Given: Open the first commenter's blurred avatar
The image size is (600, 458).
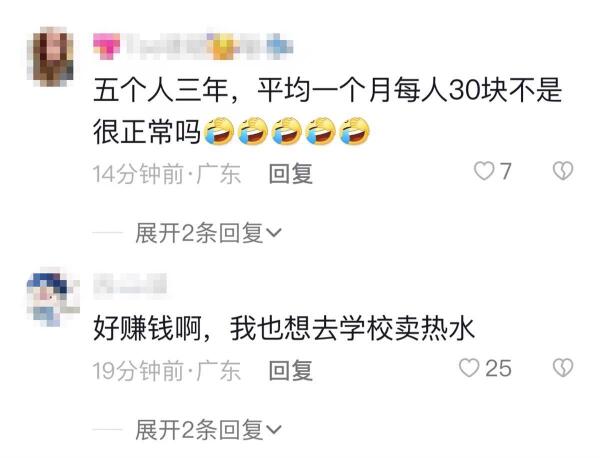Looking at the screenshot, I should (53, 57).
